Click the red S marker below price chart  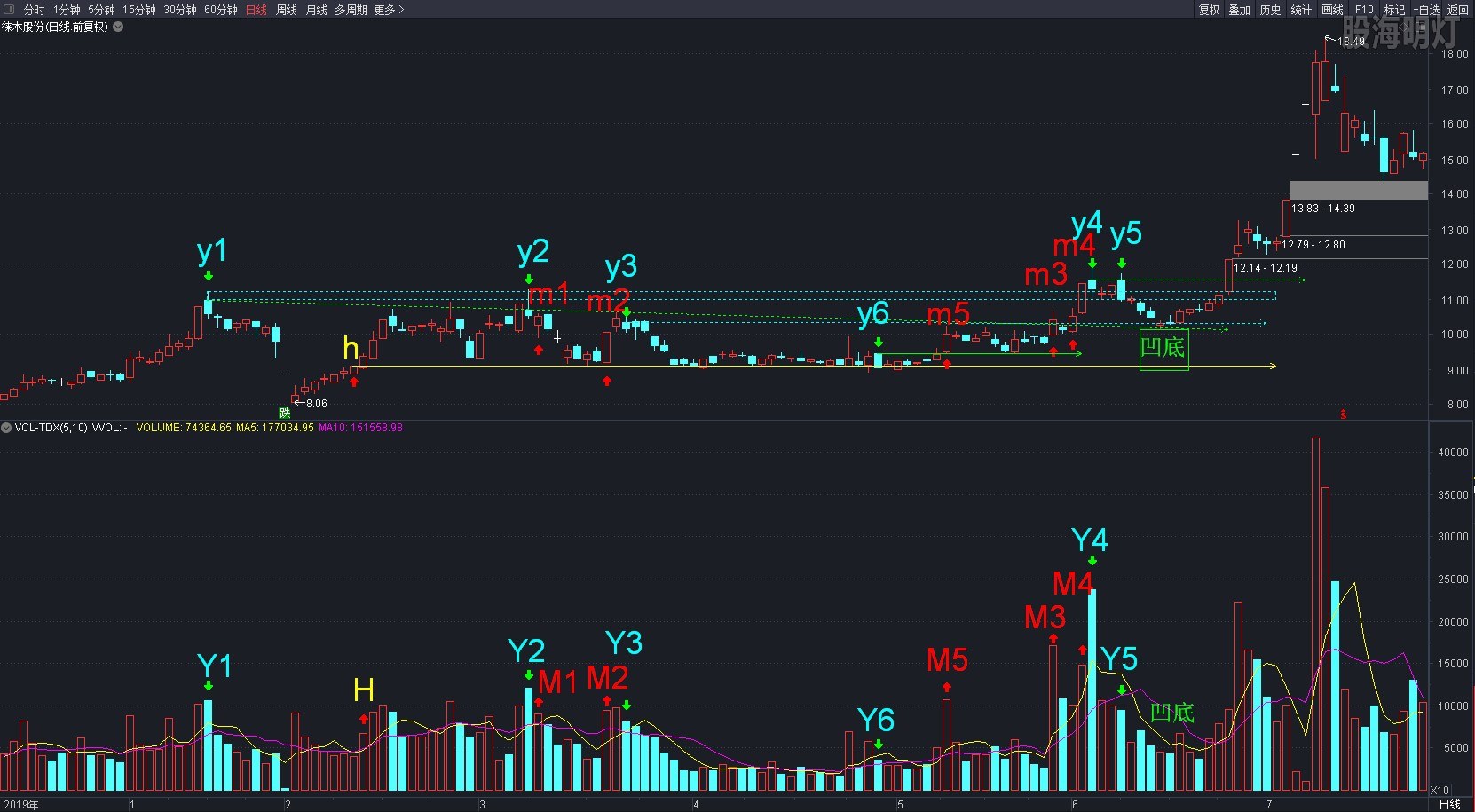click(1343, 414)
